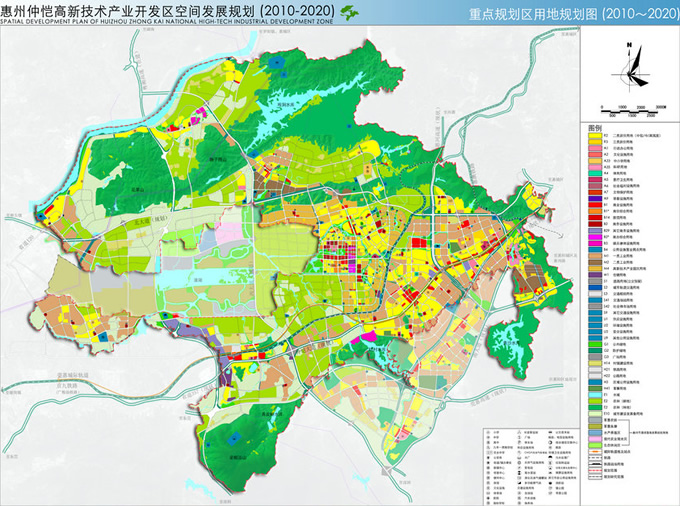The height and width of the screenshot is (506, 680).
Task: Click the north arrow compass rose
Action: point(630,67)
